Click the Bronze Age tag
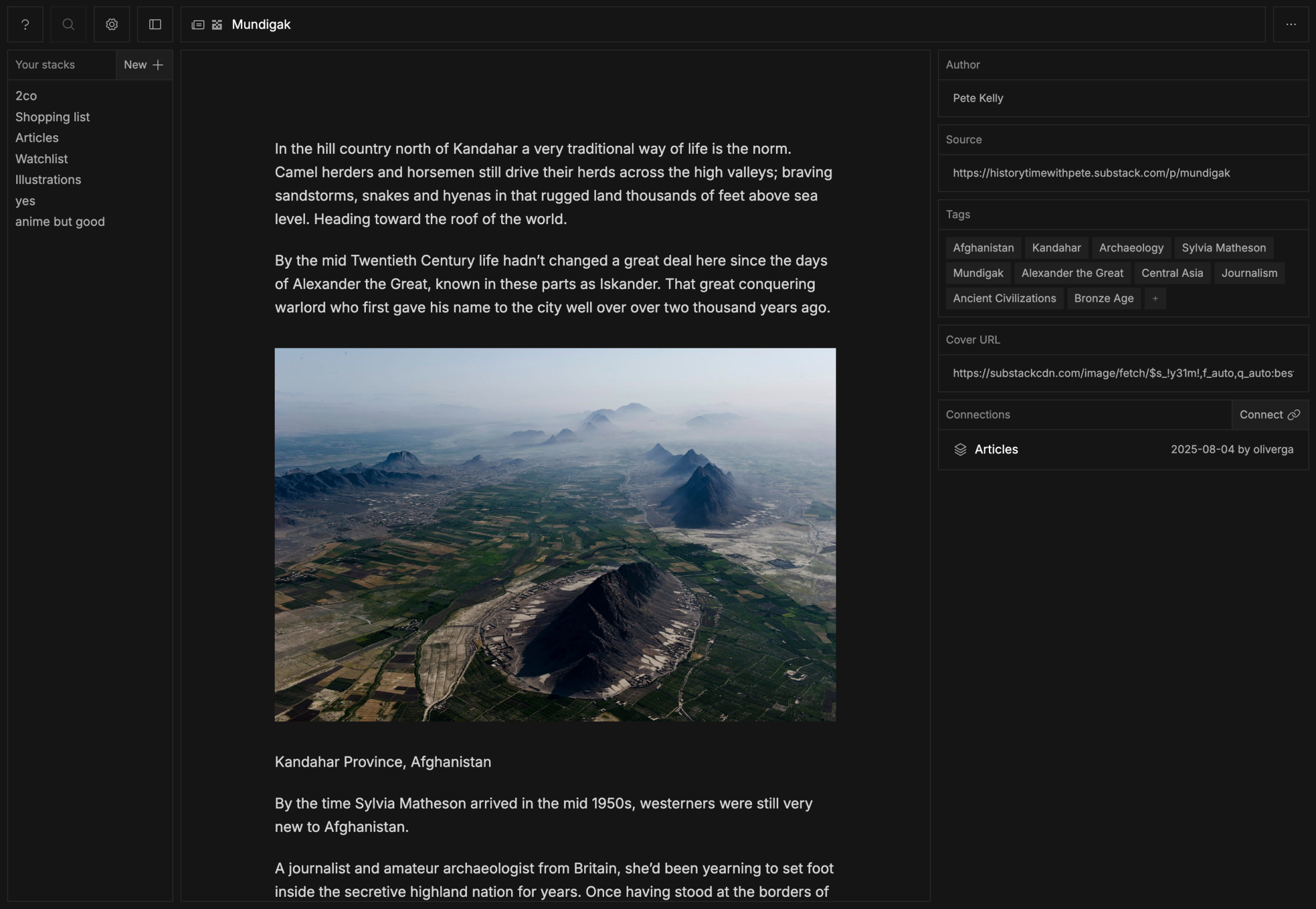Screen dimensions: 1316x909 point(1103,298)
